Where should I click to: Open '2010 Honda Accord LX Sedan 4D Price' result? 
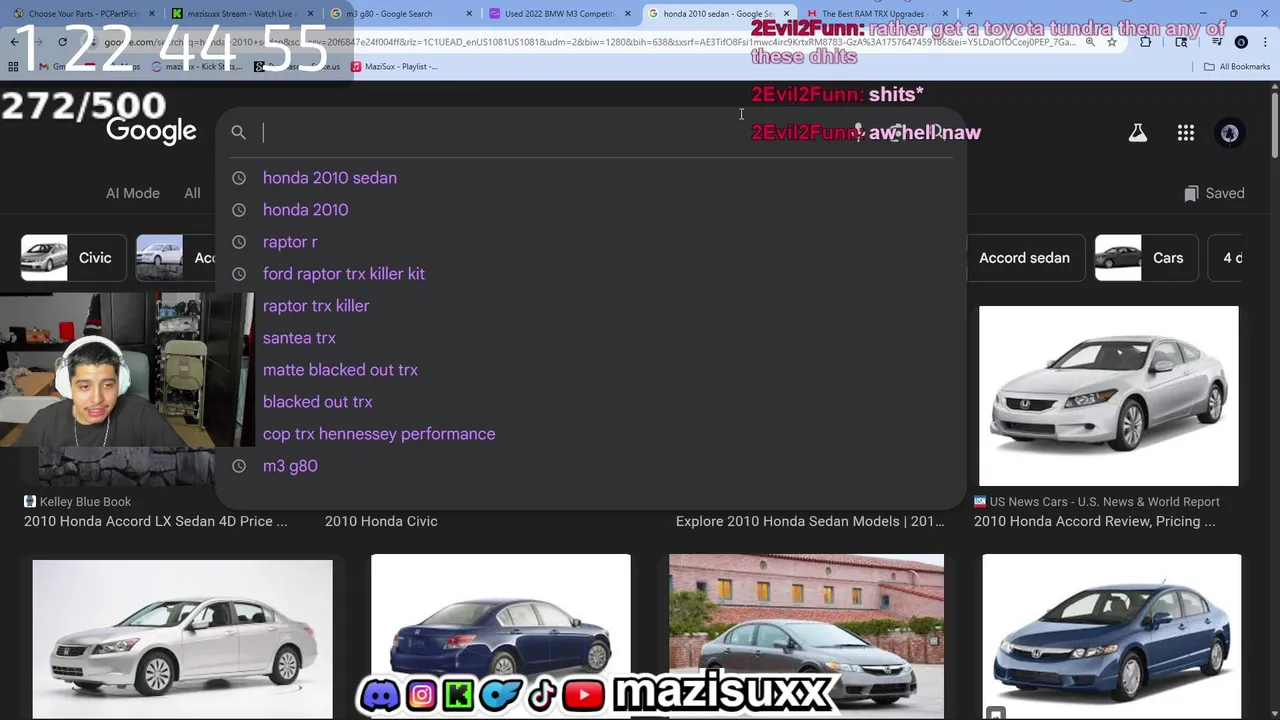tap(155, 521)
